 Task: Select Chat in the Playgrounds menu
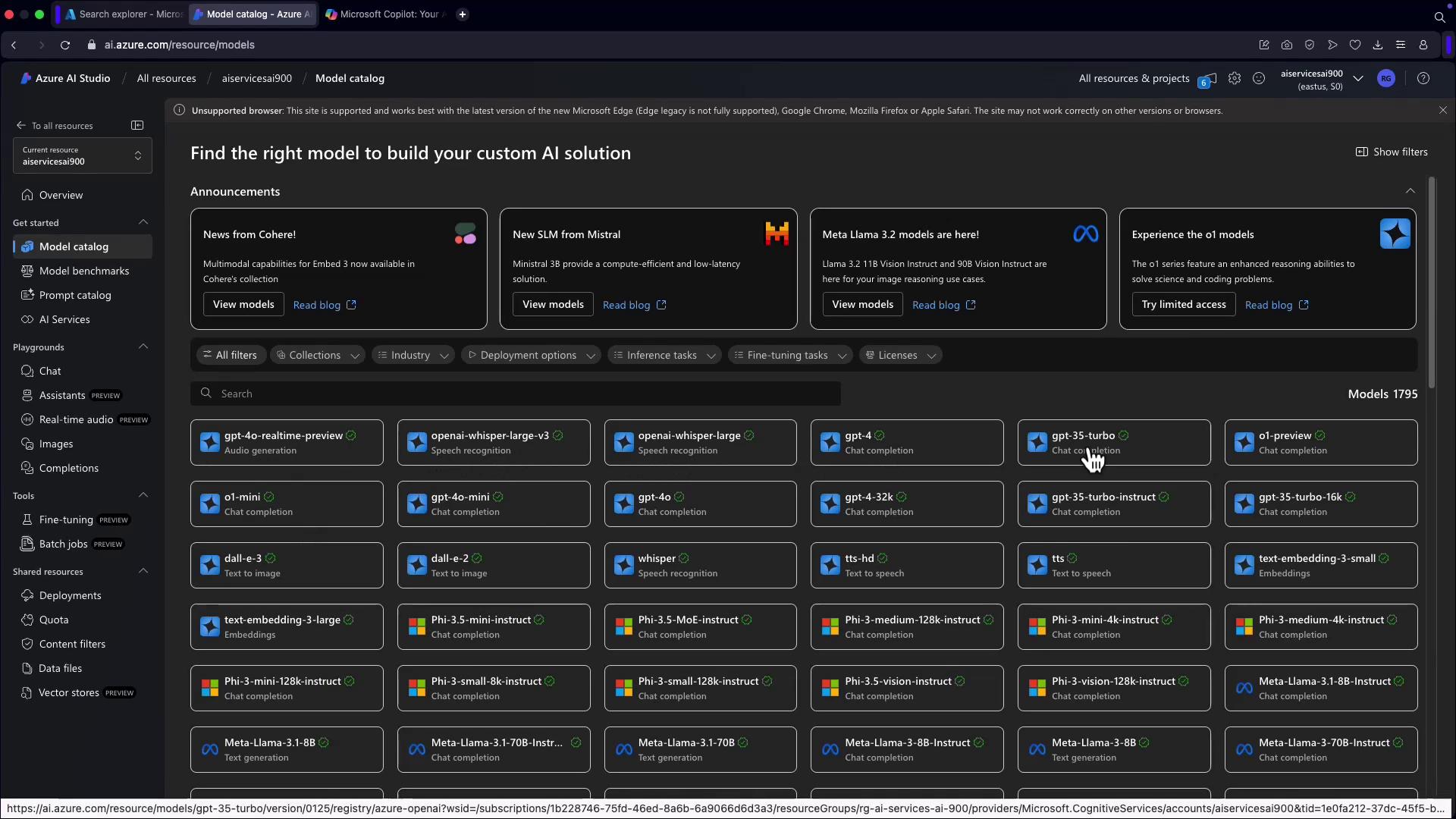(x=50, y=371)
